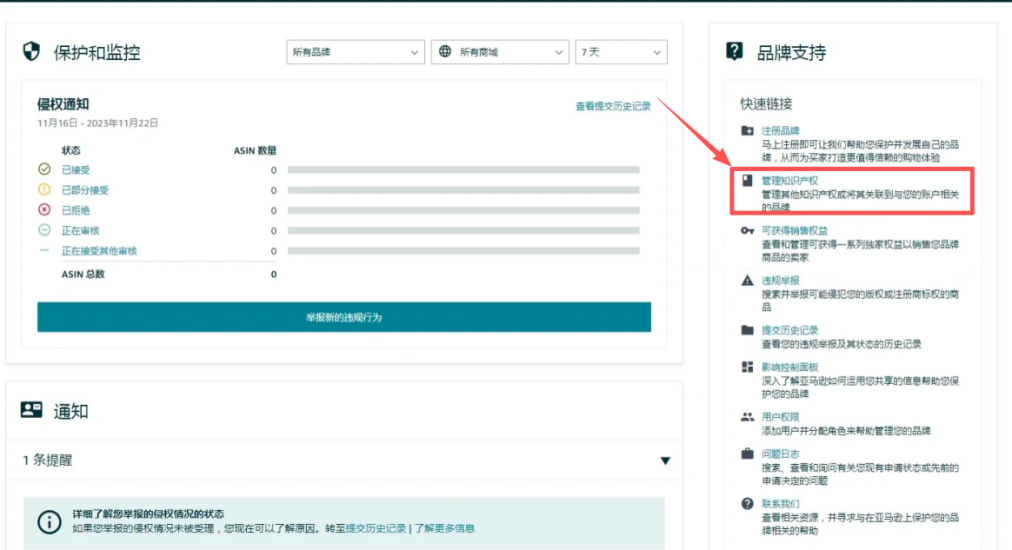Open the 7天 time range dropdown
Screen dimensions: 1012x550
[621, 52]
